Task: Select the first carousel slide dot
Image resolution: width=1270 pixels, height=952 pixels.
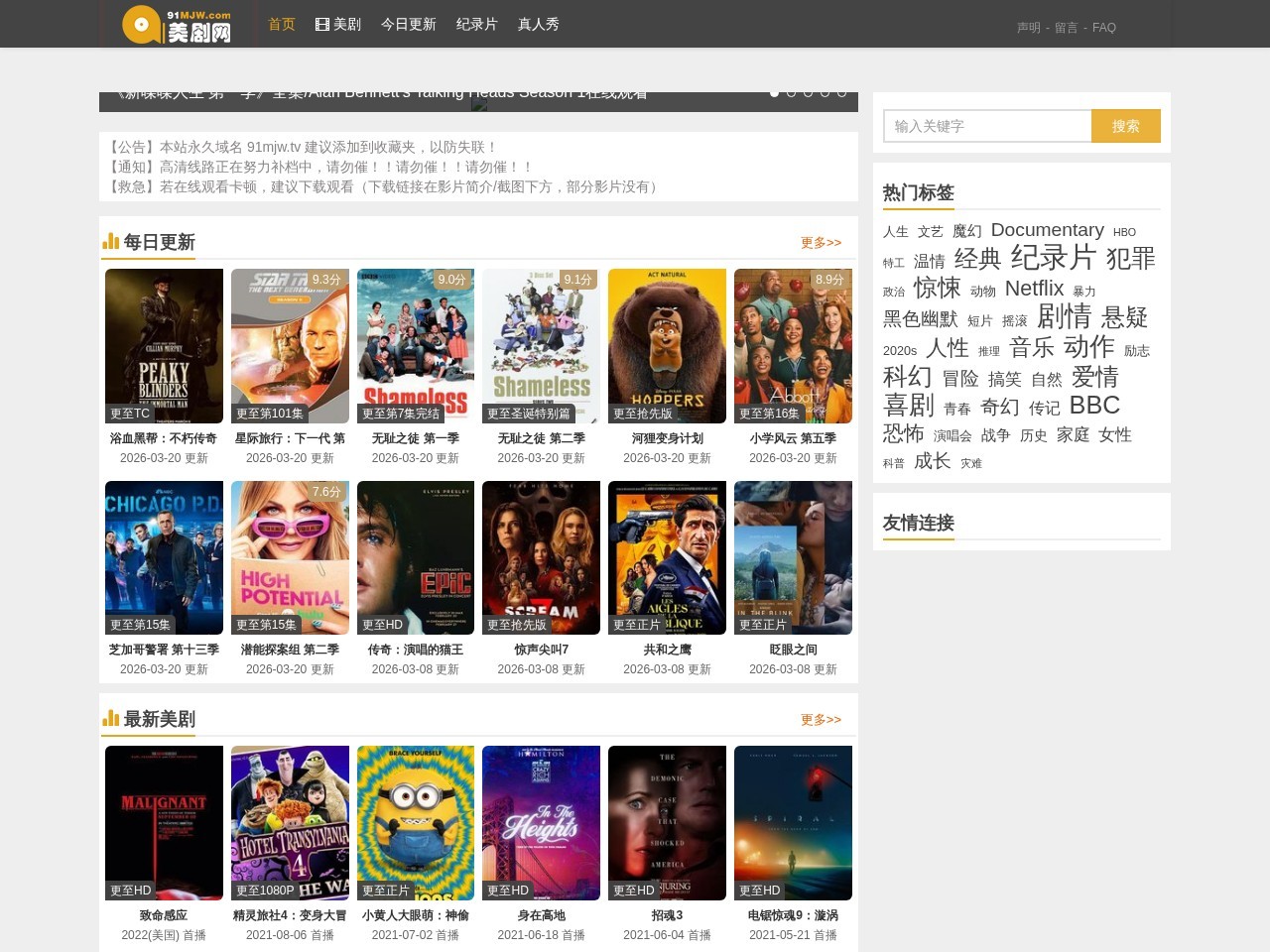Action: pyautogui.click(x=774, y=92)
